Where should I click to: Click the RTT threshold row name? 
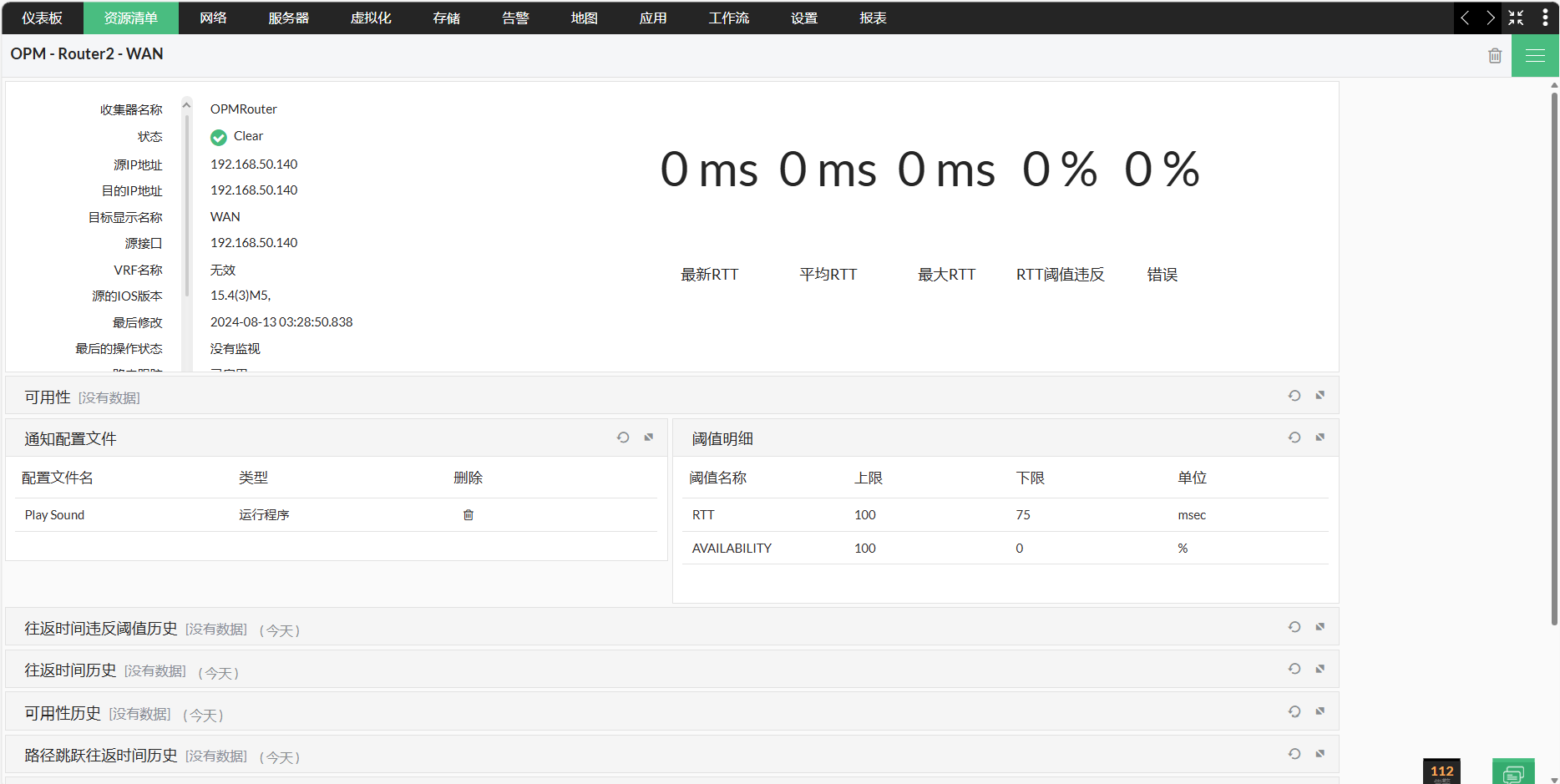tap(703, 515)
